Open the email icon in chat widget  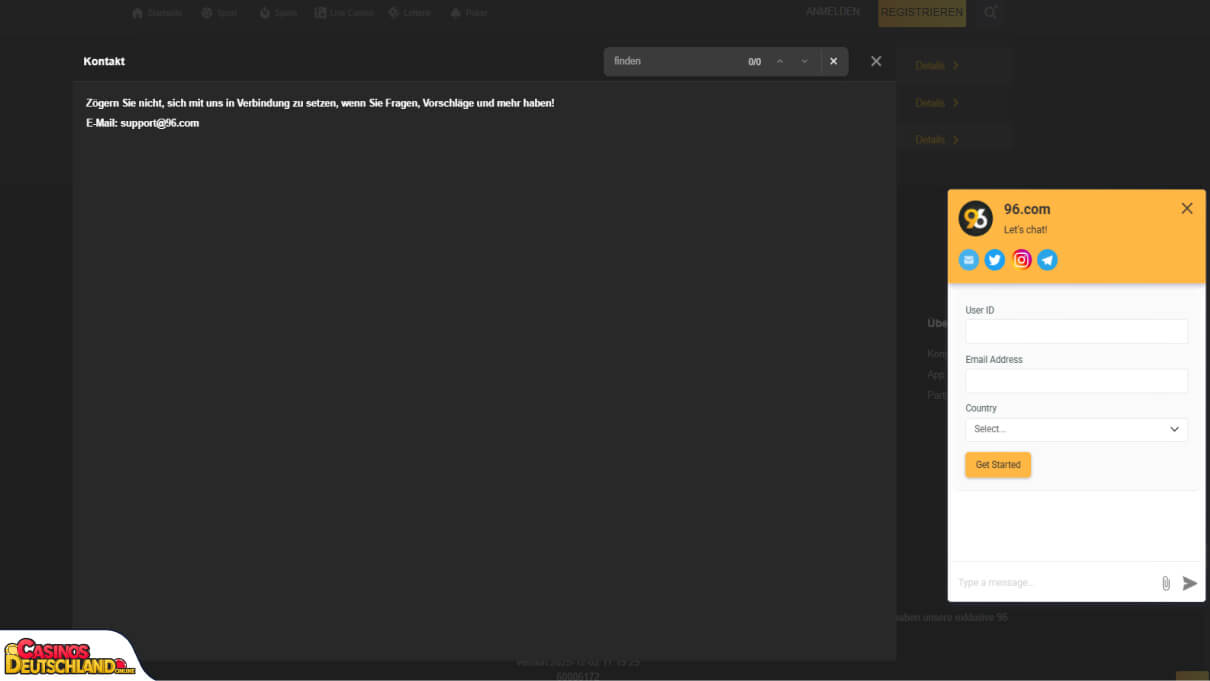(x=969, y=260)
